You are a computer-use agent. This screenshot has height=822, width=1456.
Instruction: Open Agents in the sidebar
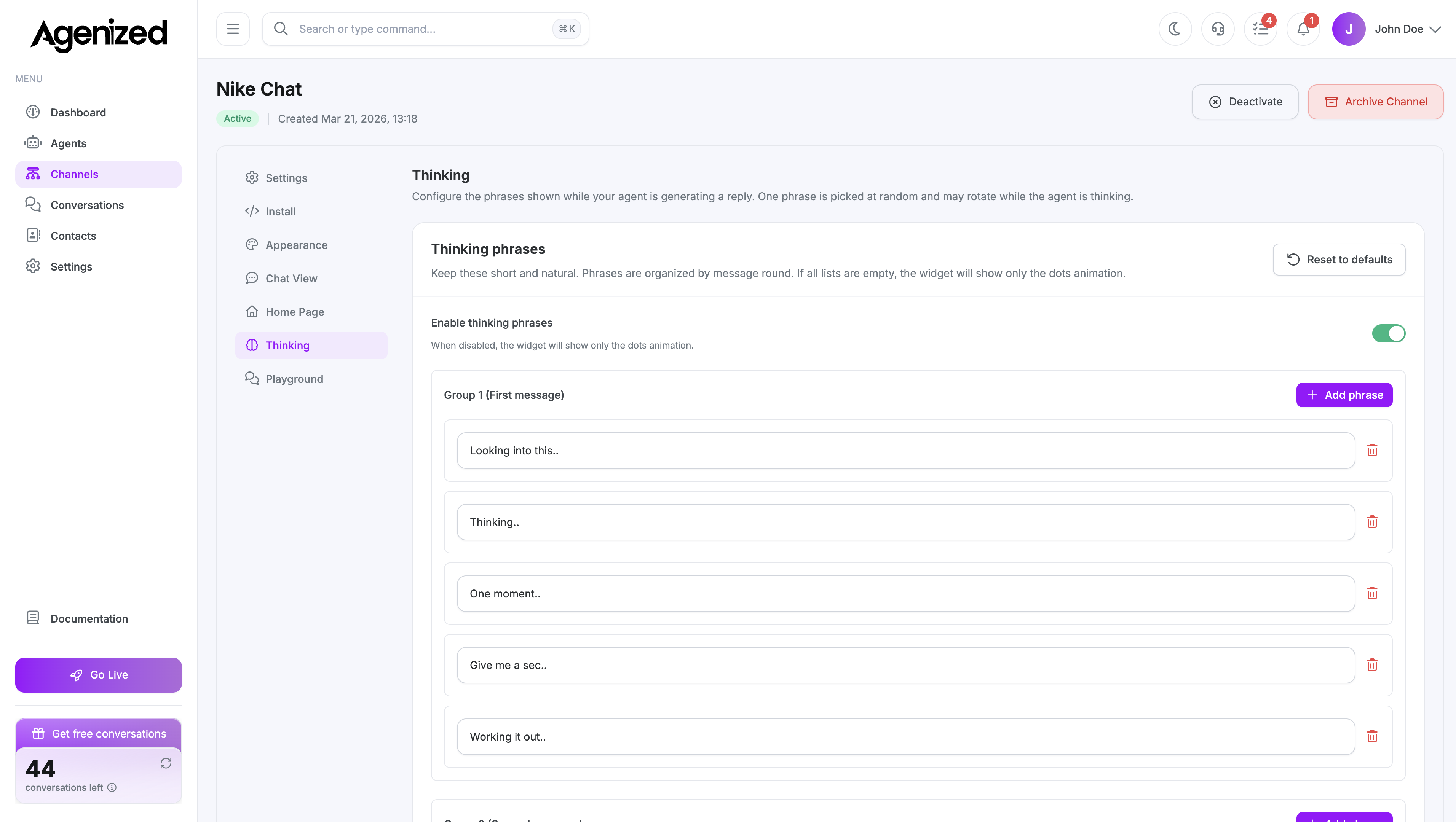coord(98,143)
